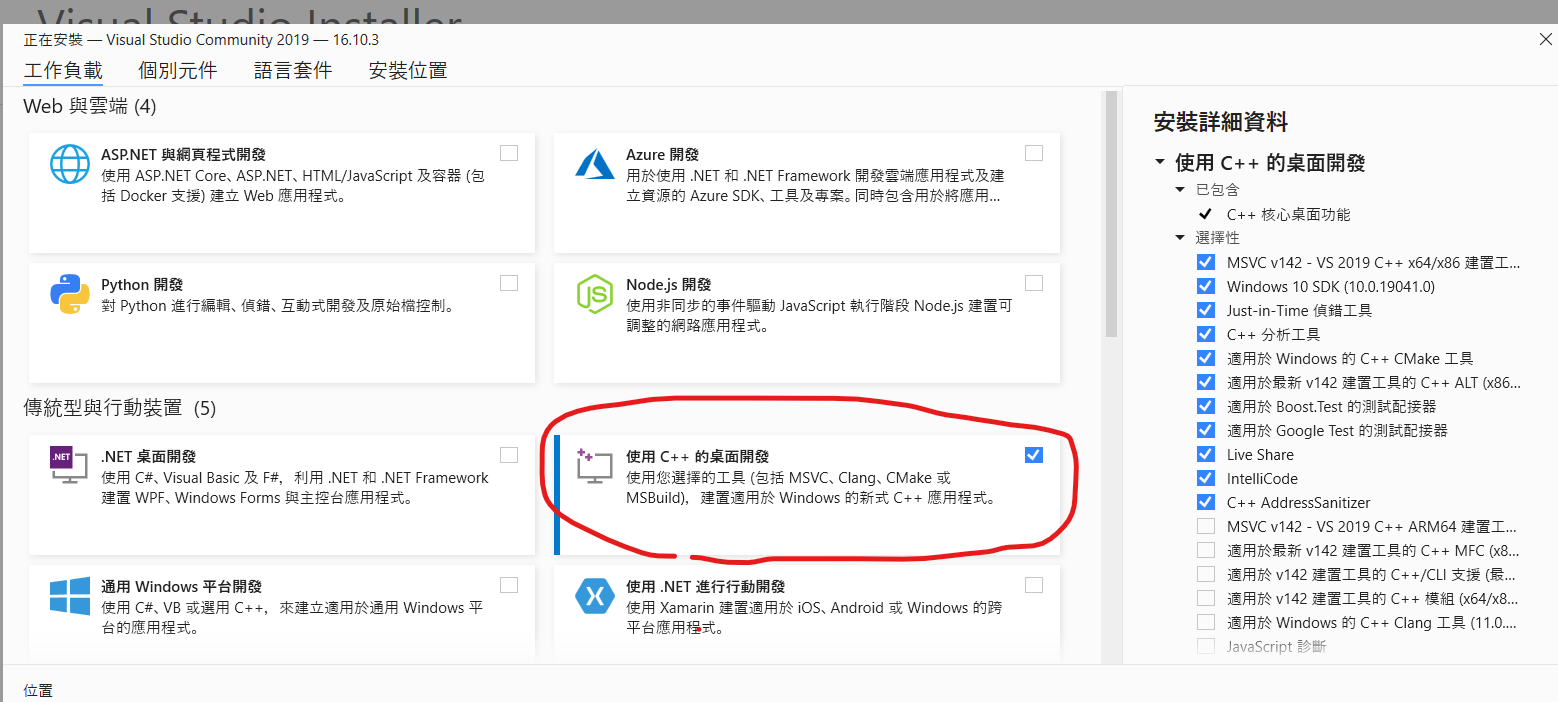Collapse the 選擇性 optional components group
The image size is (1558, 702).
(x=1181, y=238)
